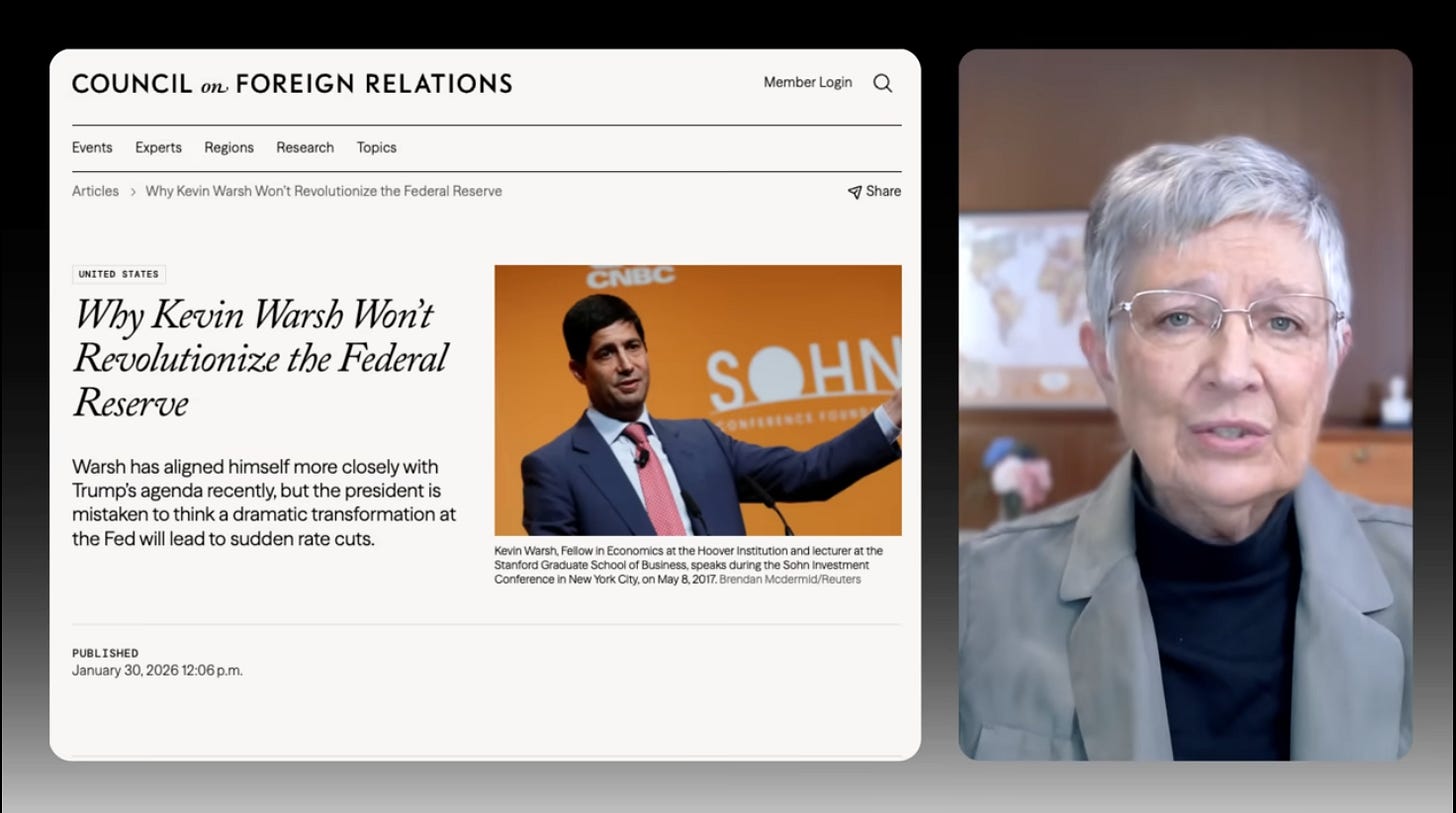Click the speaker video panel
This screenshot has width=1456, height=813.
pos(1185,405)
